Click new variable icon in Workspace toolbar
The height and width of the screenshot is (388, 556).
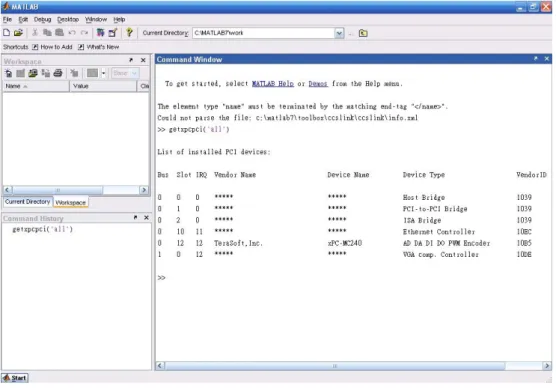point(8,73)
